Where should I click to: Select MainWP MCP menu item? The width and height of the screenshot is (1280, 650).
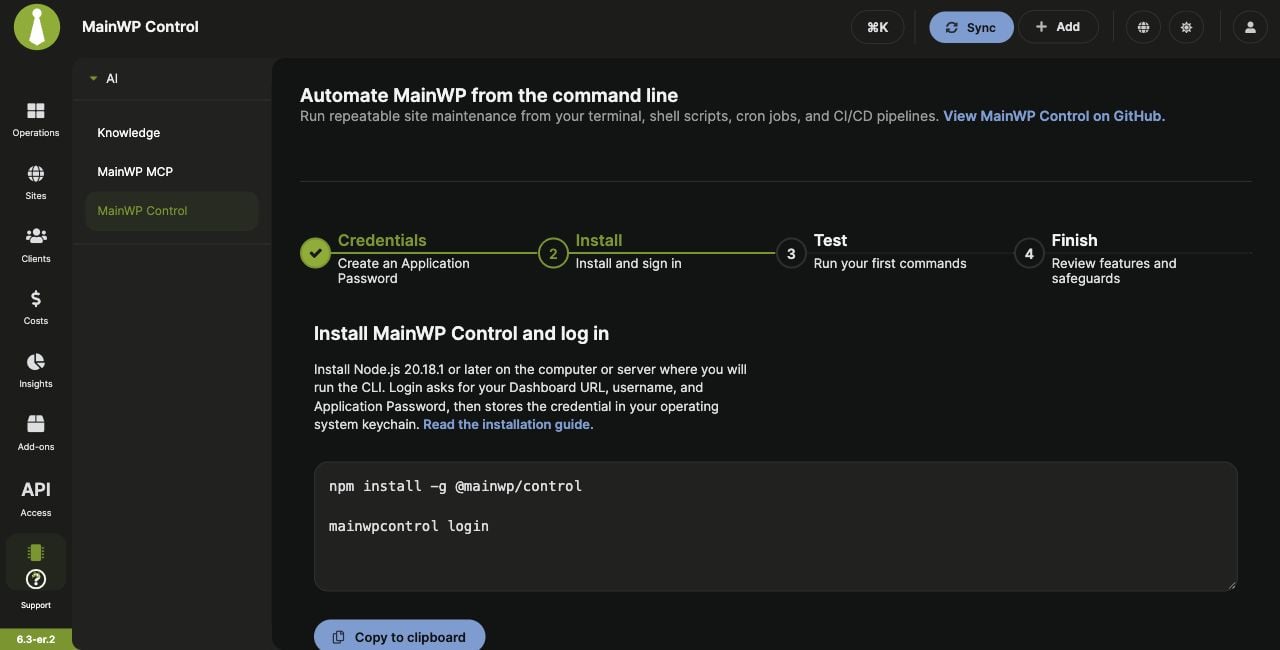click(135, 172)
